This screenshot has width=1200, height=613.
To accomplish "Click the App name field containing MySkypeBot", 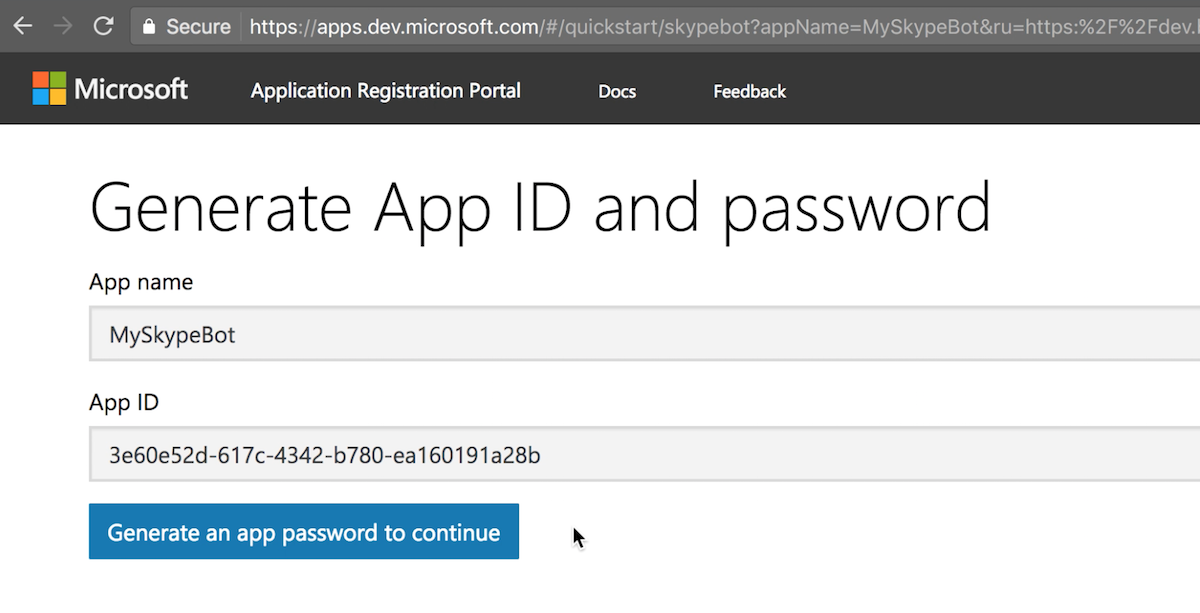I will [644, 334].
